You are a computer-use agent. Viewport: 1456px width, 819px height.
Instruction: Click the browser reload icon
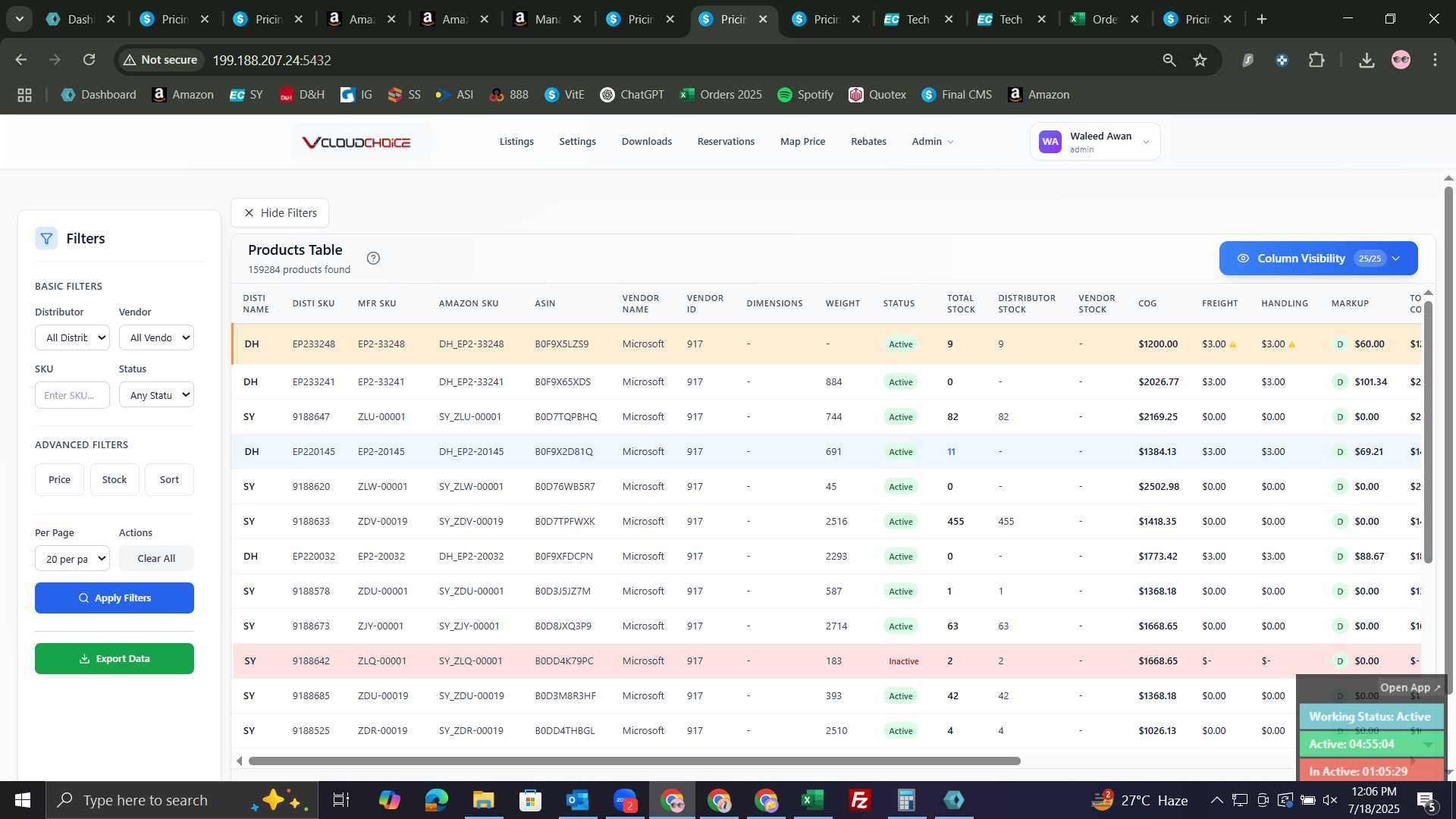[89, 60]
